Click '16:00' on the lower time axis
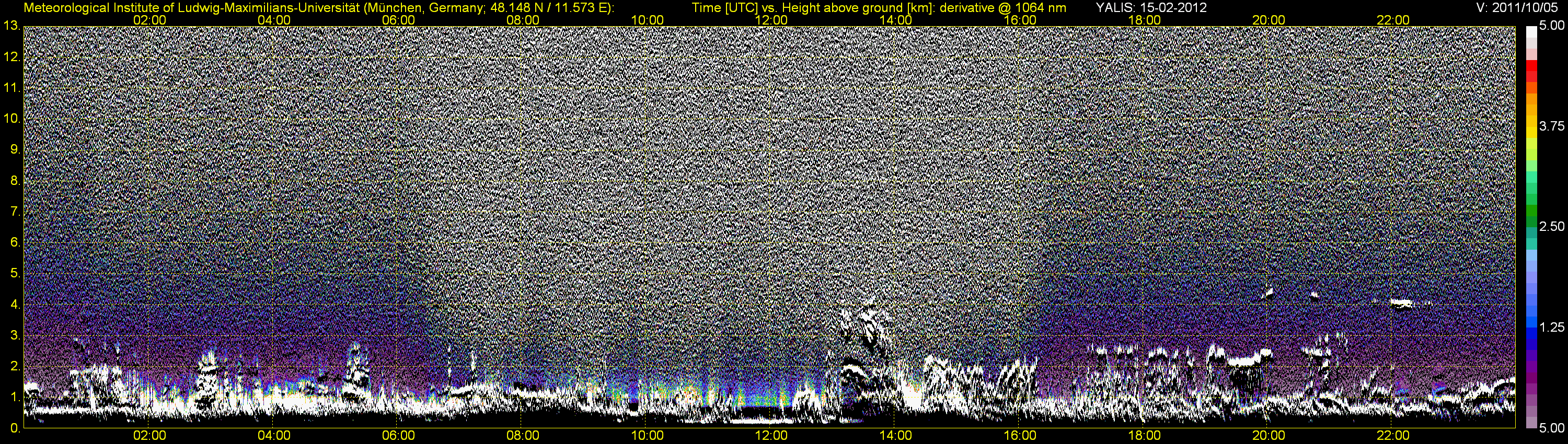This screenshot has height=444, width=1568. click(x=1020, y=436)
